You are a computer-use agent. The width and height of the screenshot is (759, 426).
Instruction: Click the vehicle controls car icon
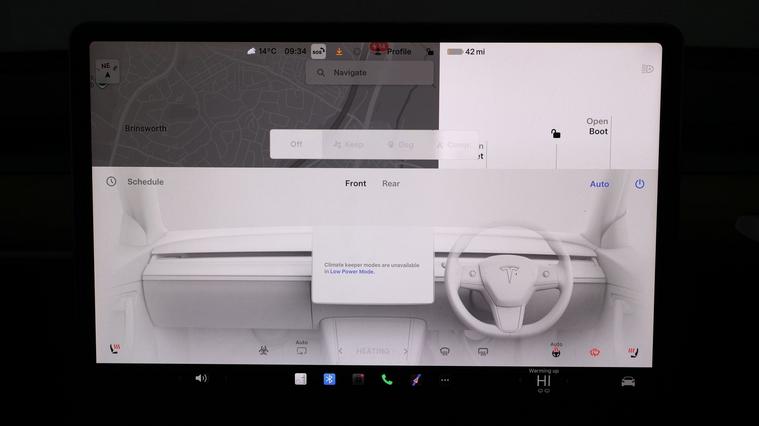tap(628, 381)
